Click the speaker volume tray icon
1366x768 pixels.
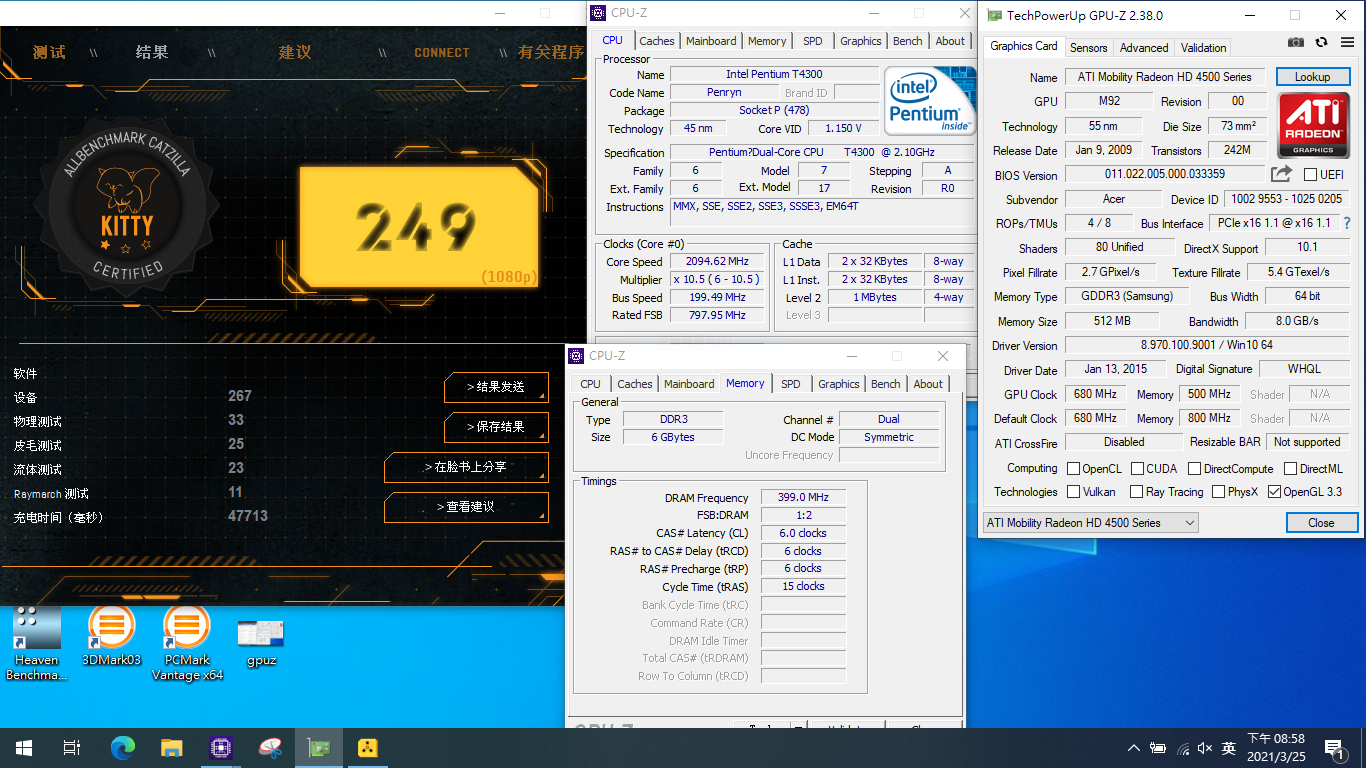(1205, 748)
